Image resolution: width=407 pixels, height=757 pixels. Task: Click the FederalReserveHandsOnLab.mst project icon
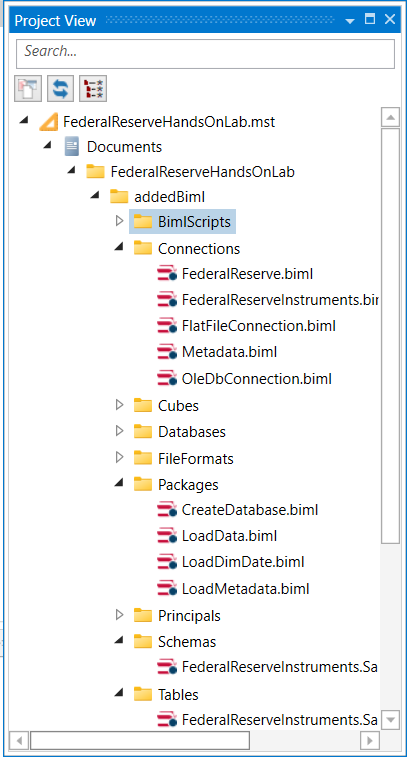[49, 122]
